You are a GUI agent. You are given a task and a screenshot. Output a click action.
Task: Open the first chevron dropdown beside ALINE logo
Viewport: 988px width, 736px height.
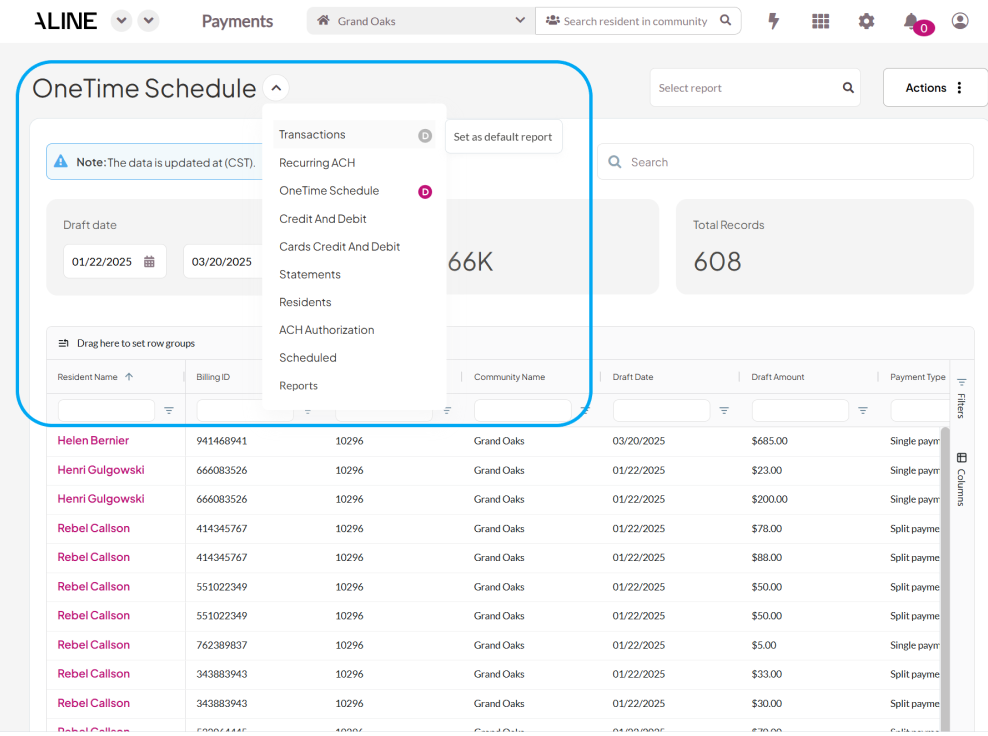(x=122, y=21)
